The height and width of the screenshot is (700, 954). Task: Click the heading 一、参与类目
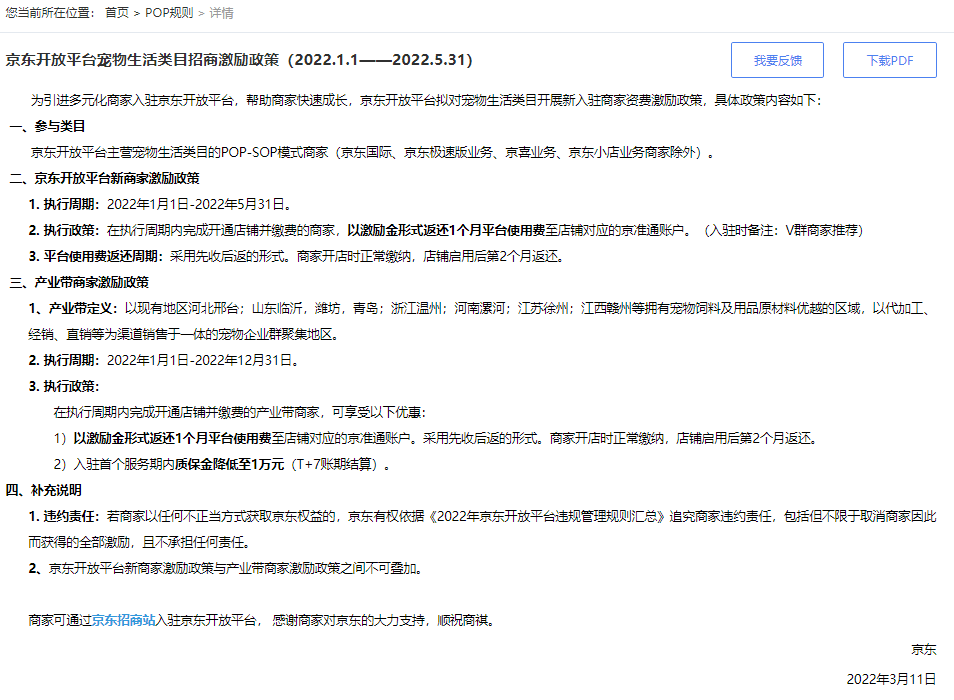click(x=47, y=126)
